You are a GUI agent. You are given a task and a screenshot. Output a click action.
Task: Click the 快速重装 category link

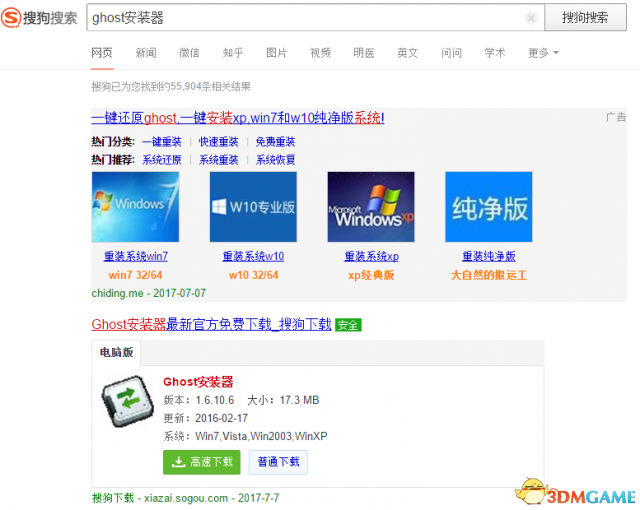pyautogui.click(x=218, y=142)
